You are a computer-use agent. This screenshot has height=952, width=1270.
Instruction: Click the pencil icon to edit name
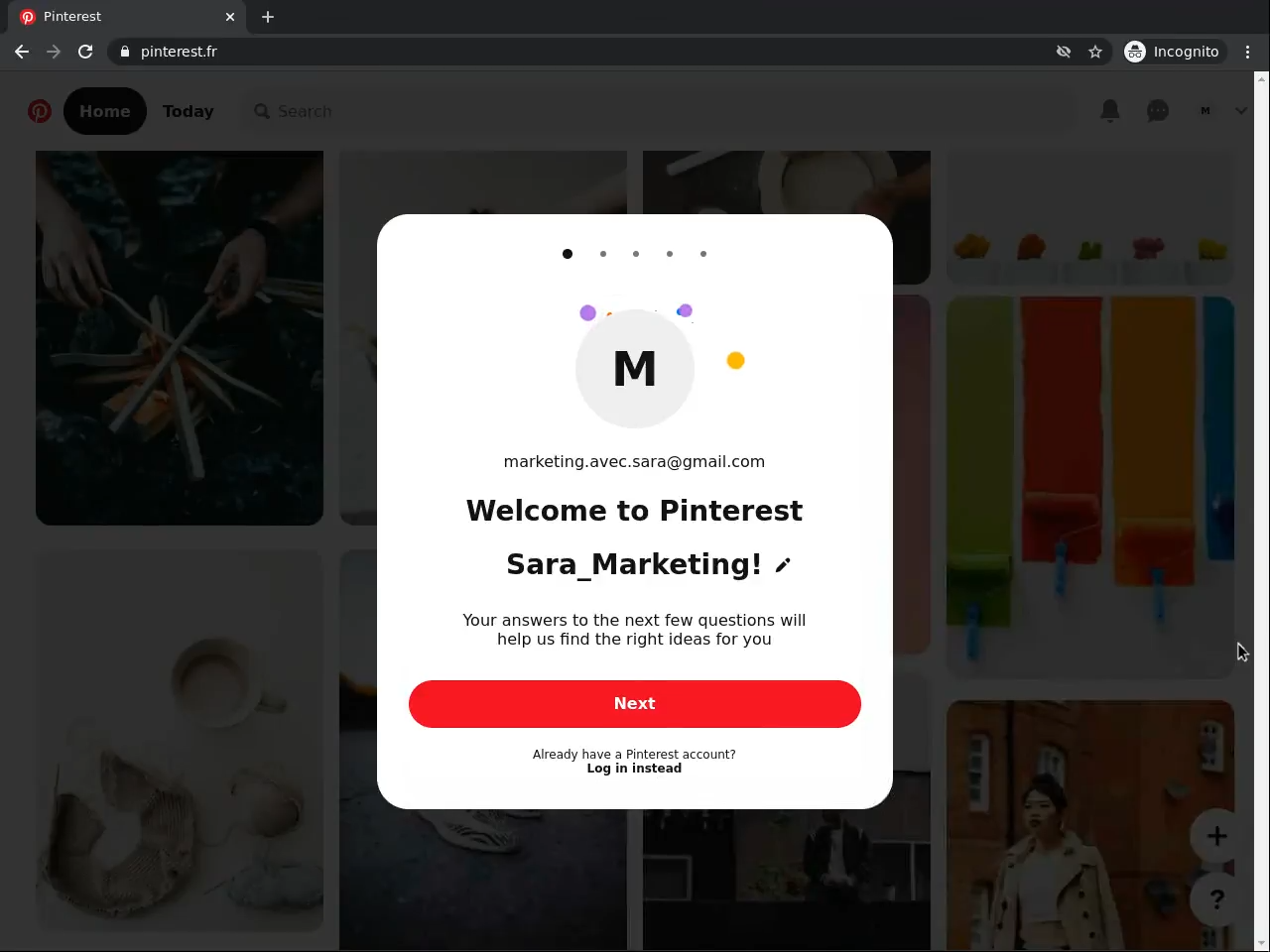coord(783,565)
